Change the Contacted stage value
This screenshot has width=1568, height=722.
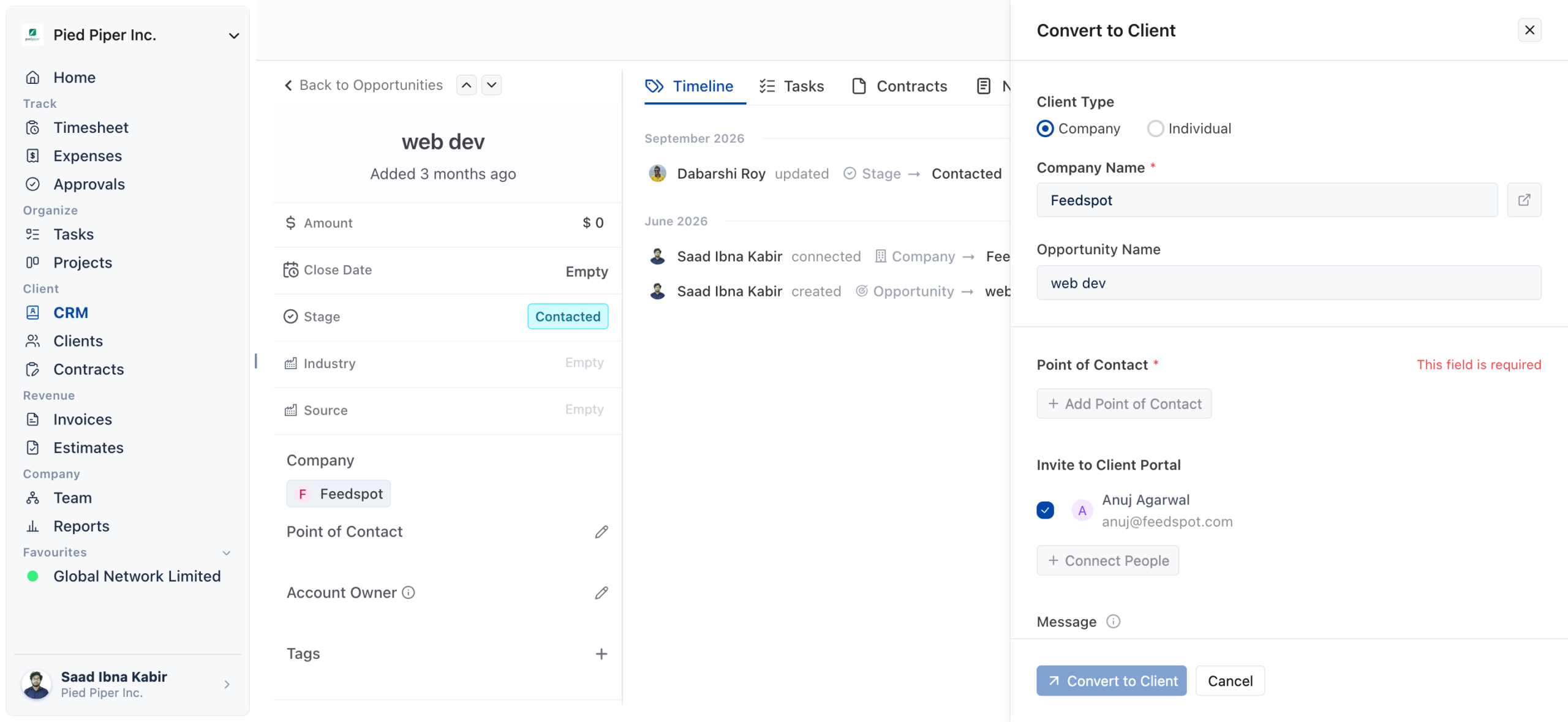pos(568,316)
